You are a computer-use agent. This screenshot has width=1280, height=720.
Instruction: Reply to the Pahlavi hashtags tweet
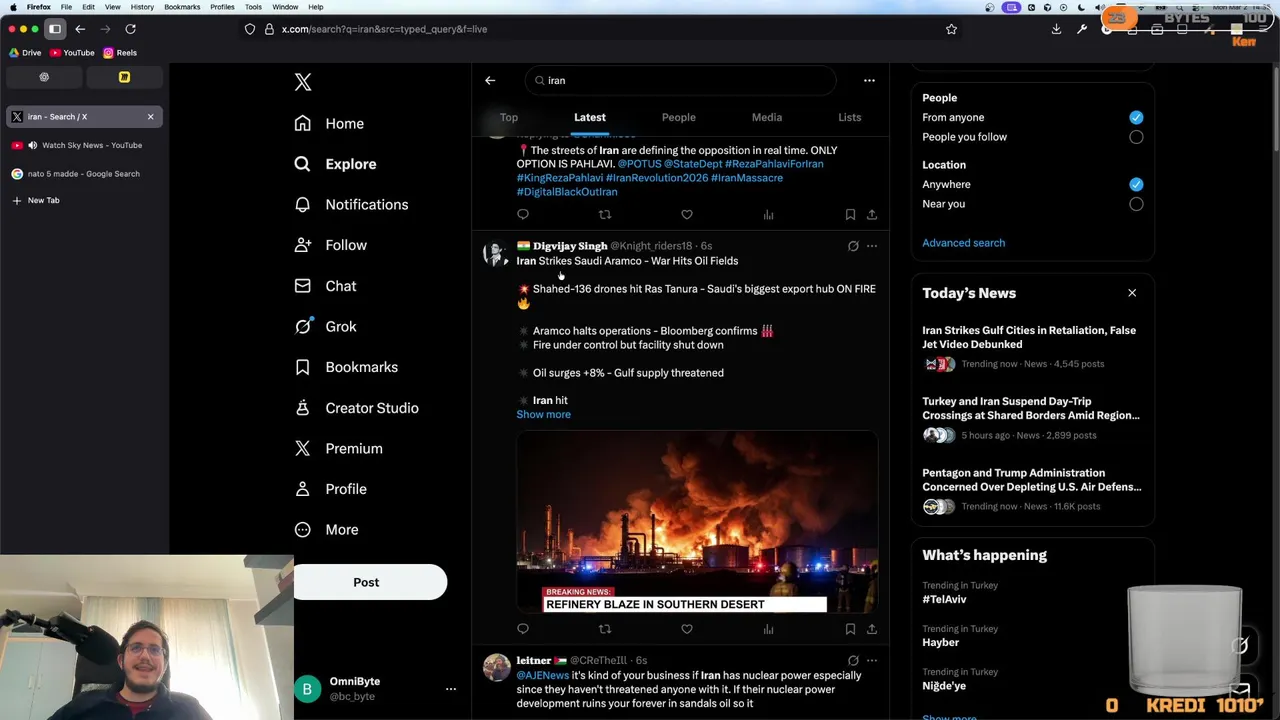[523, 214]
